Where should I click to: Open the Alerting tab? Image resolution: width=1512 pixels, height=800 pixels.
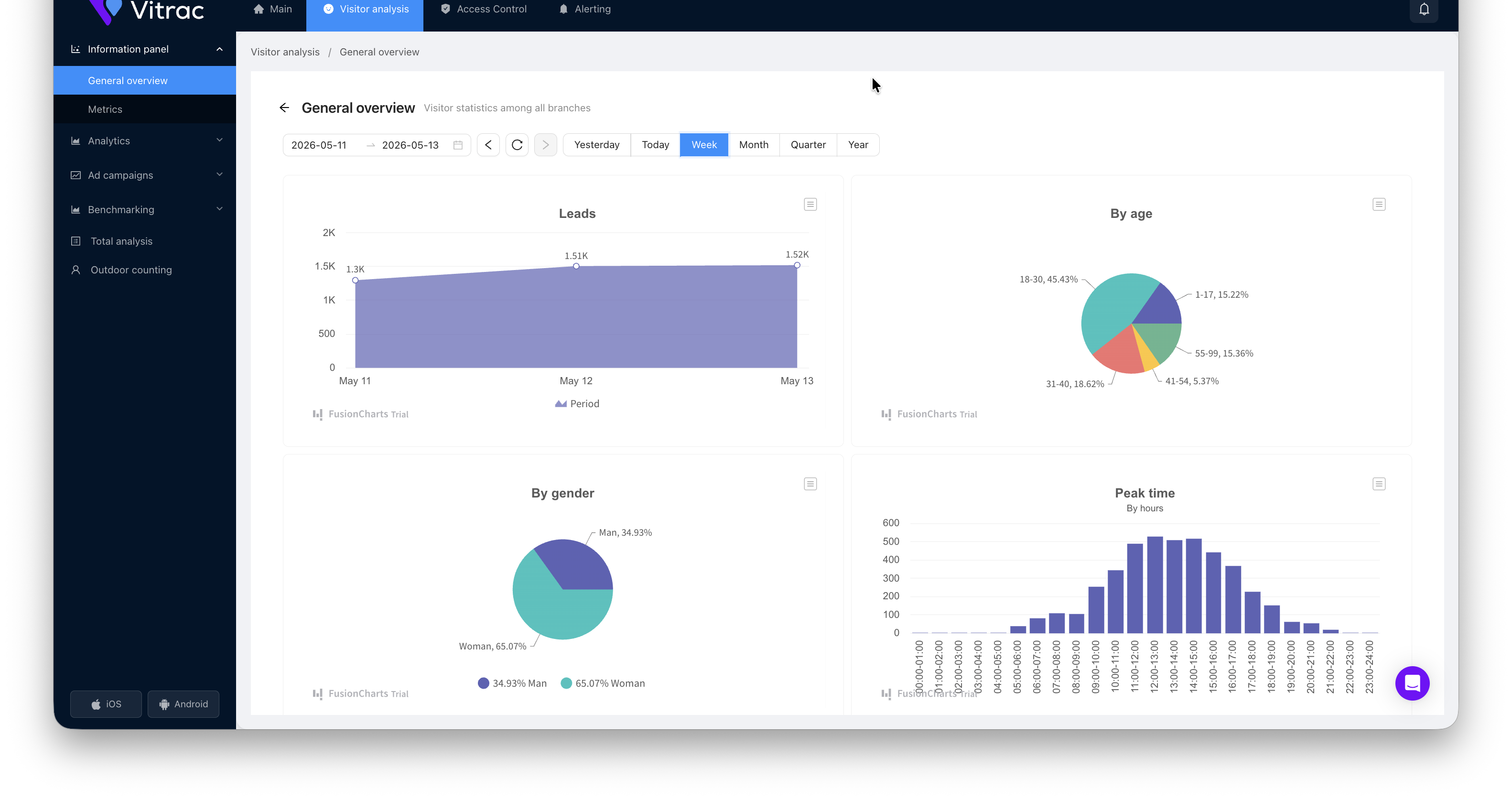click(x=584, y=10)
